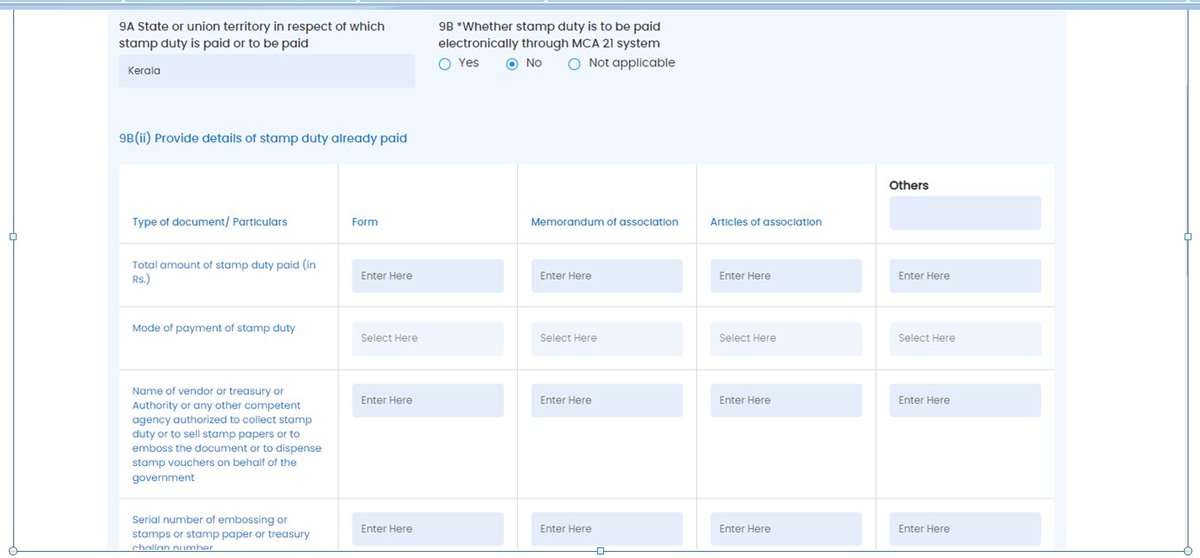Screen dimensions: 1200x558
Task: Click the 'Form' column header
Action: 365,222
